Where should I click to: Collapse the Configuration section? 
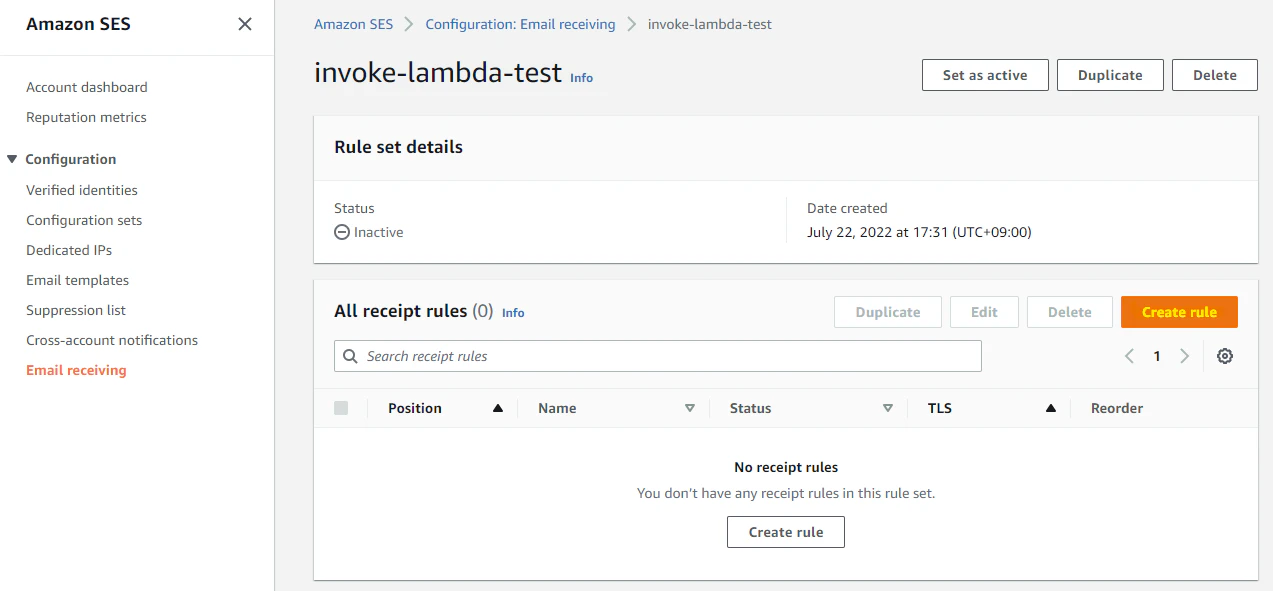pyautogui.click(x=12, y=159)
